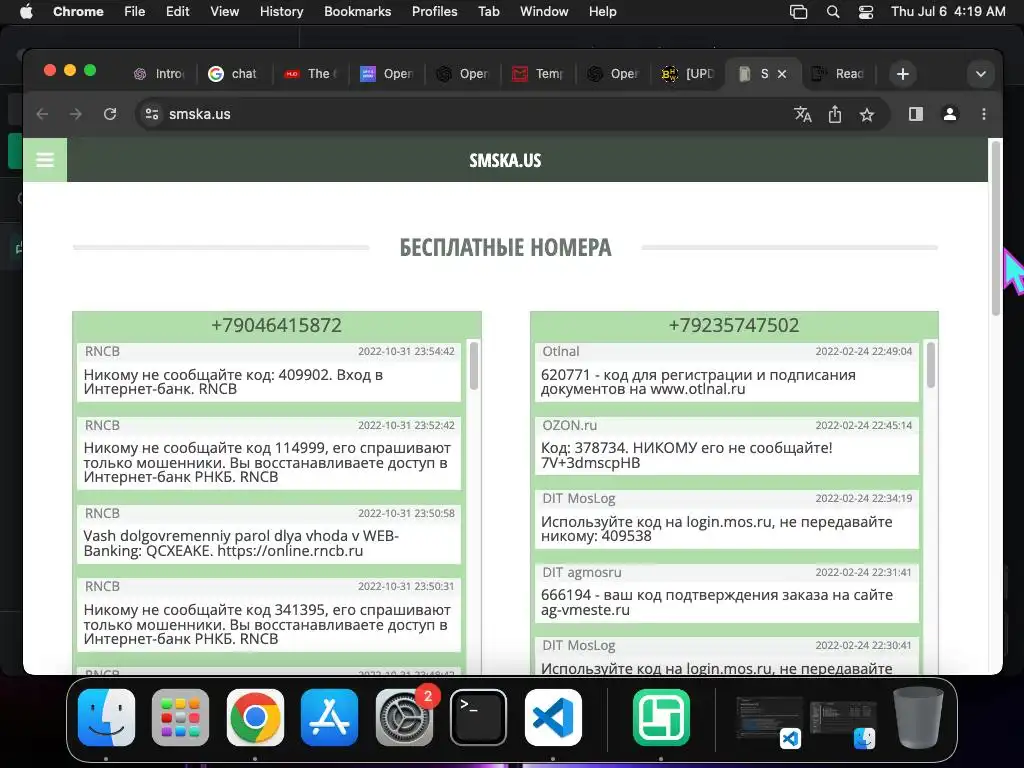Share this page icon
Viewport: 1024px width, 768px height.
click(835, 114)
